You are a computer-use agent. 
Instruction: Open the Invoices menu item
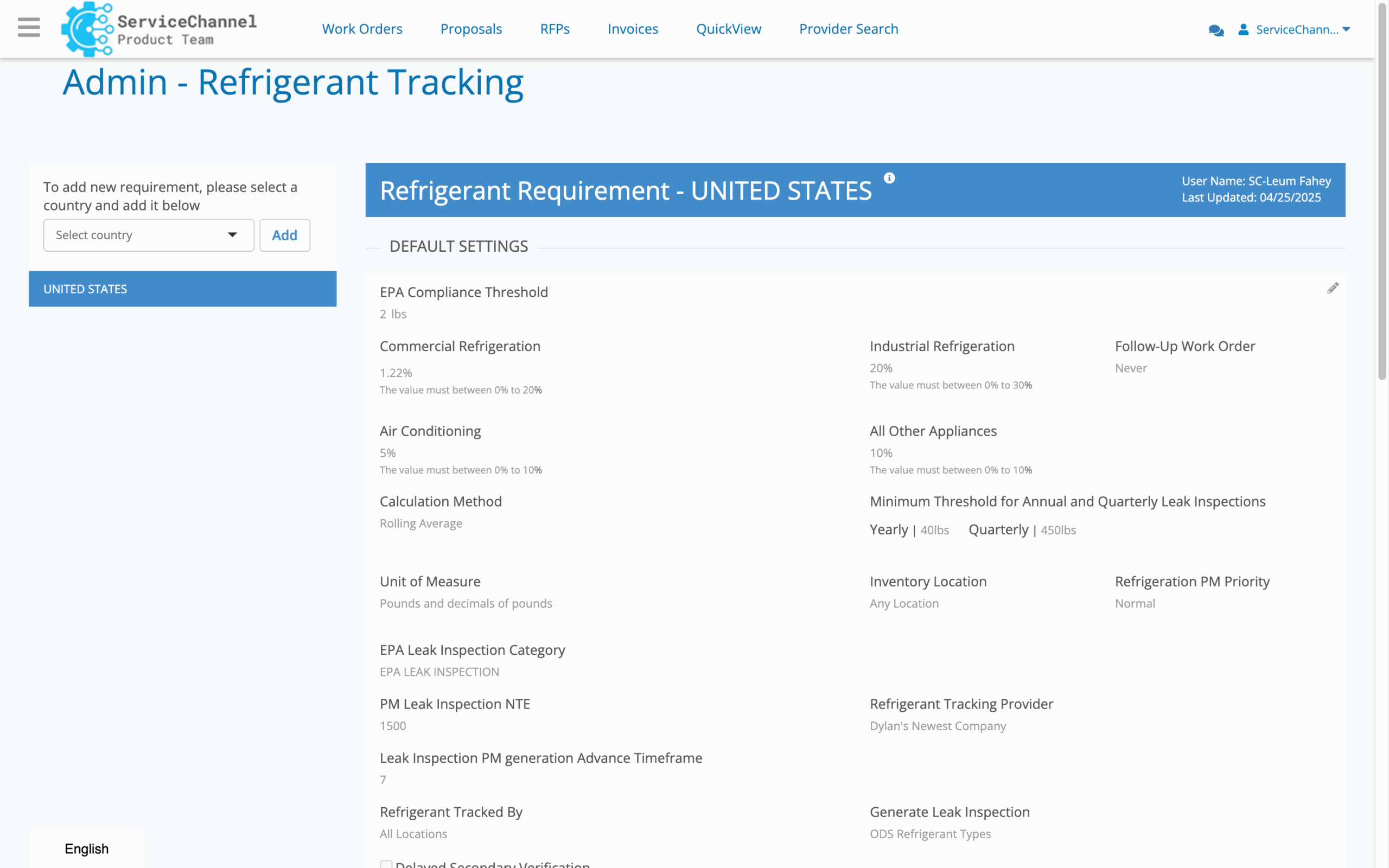point(633,29)
